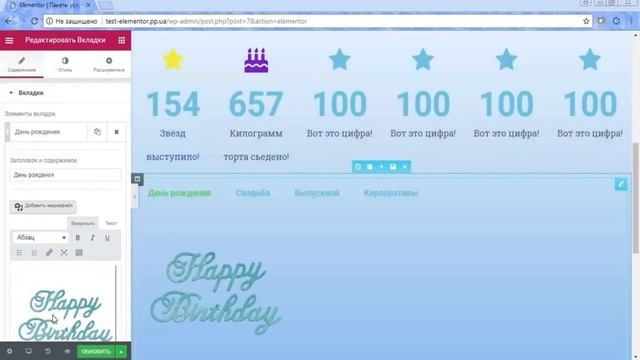Click the 154 counter number
This screenshot has height=360, width=640.
(173, 104)
